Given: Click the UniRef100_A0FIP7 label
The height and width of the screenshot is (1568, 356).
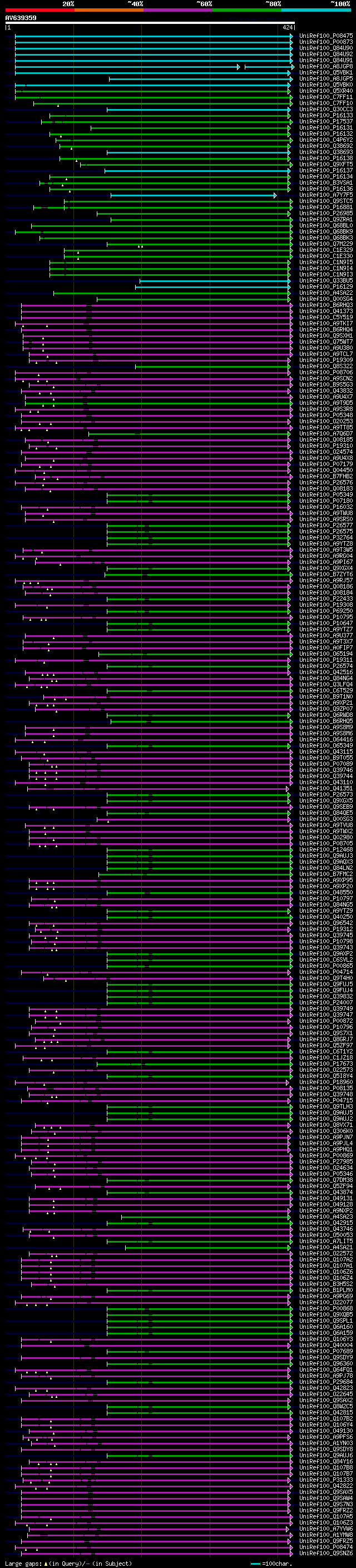Looking at the screenshot, I should pos(325,647).
